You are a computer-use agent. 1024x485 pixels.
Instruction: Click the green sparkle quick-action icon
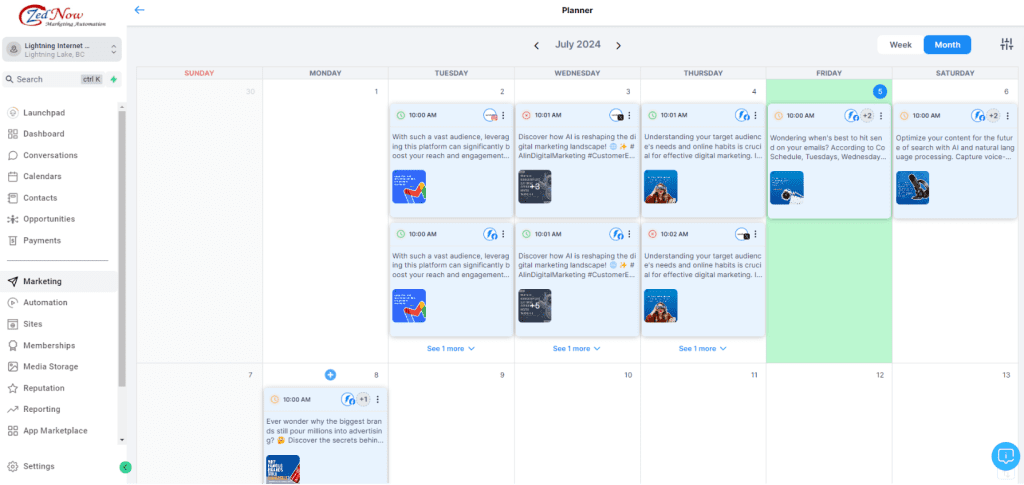(x=114, y=79)
